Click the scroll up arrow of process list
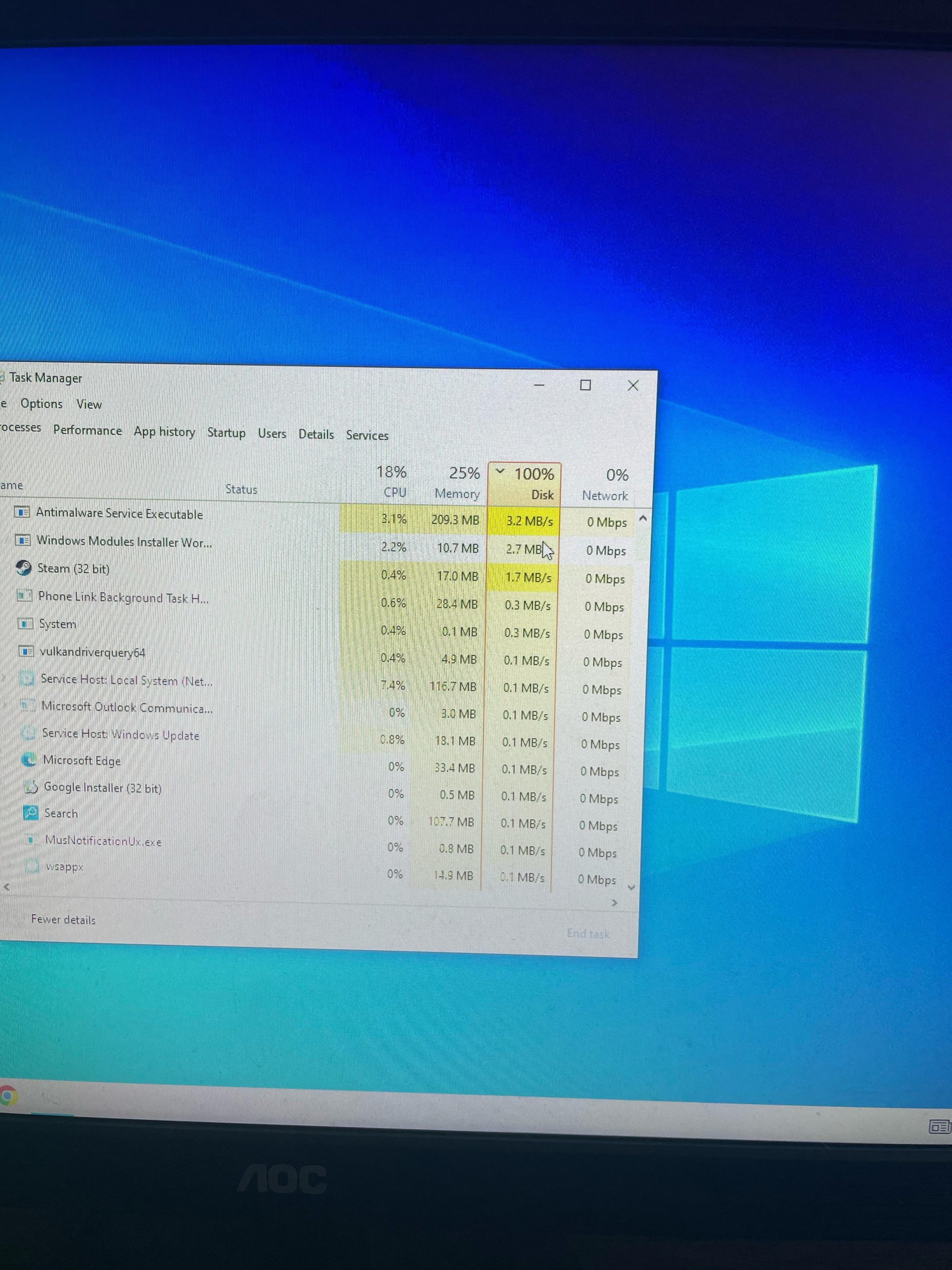Screen dimensions: 952x1270 tap(643, 518)
